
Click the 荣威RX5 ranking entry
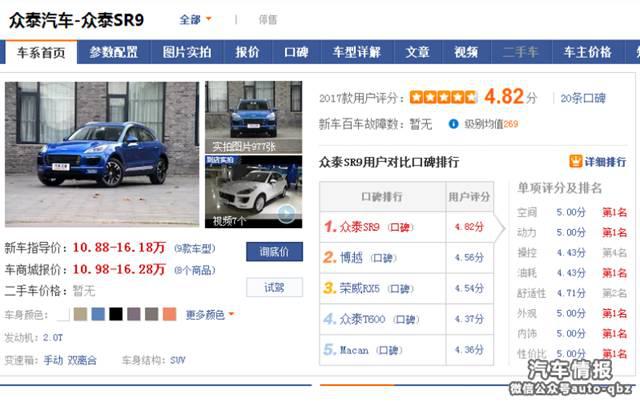357,288
